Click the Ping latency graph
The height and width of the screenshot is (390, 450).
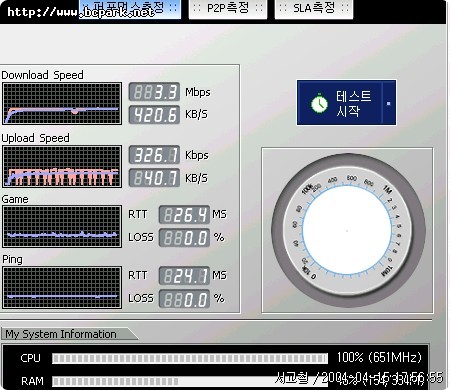(62, 287)
